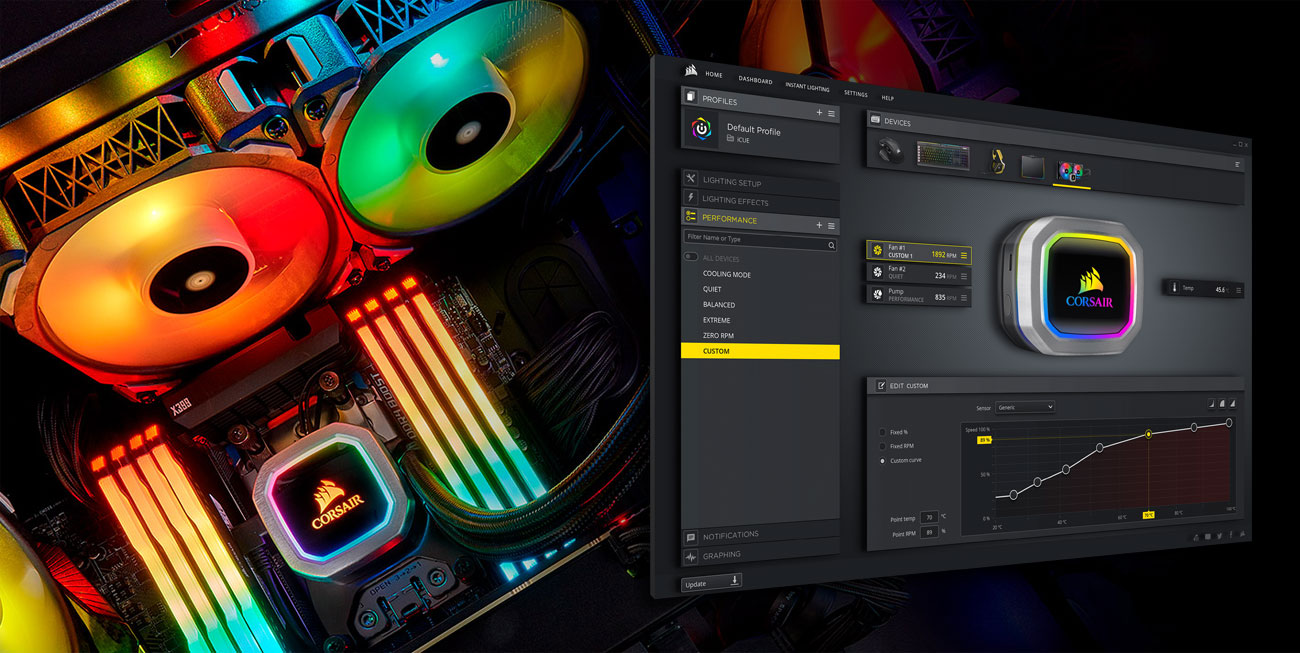Click the Point temp value field

(x=929, y=518)
